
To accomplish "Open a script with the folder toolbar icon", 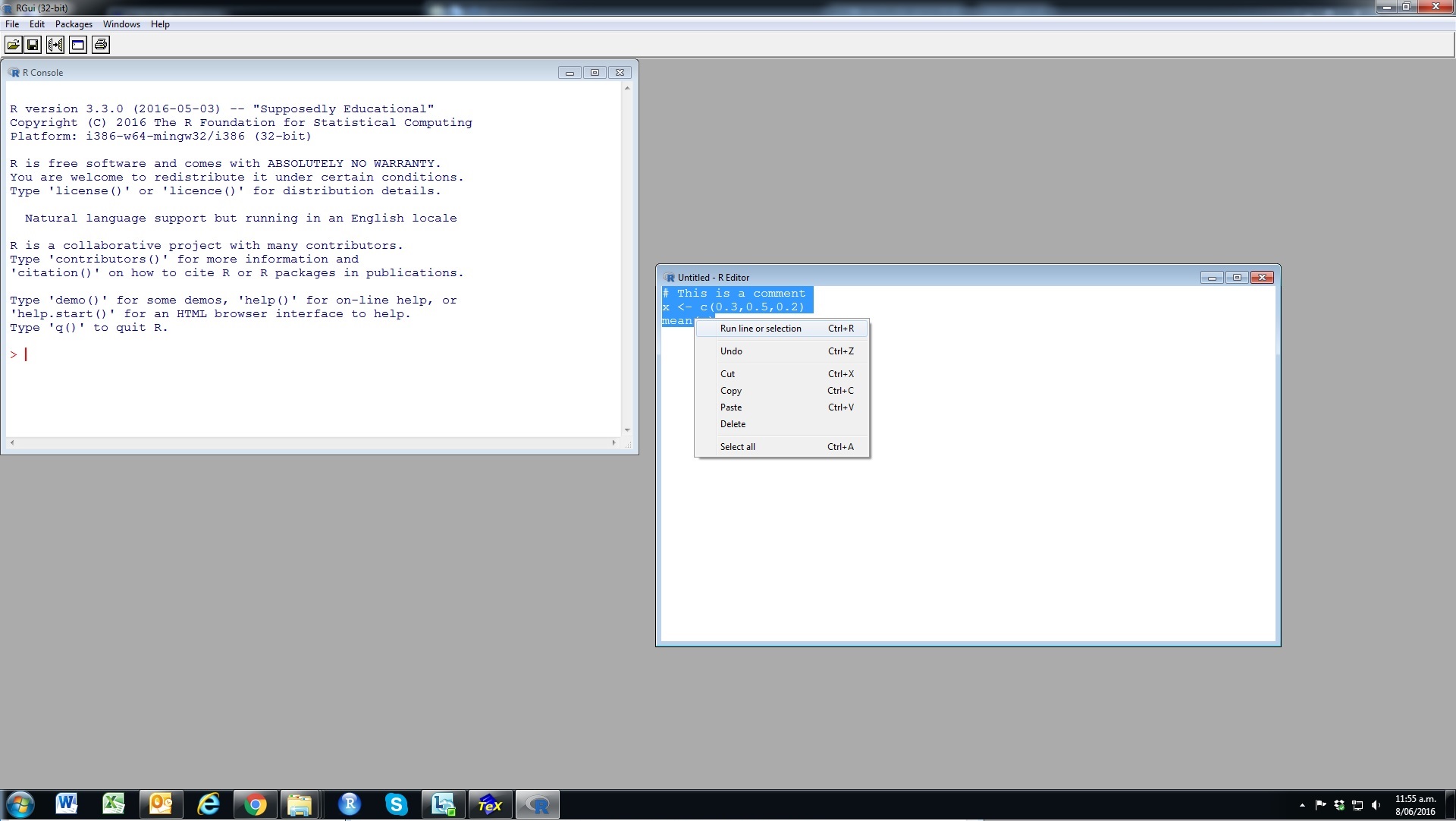I will point(13,45).
